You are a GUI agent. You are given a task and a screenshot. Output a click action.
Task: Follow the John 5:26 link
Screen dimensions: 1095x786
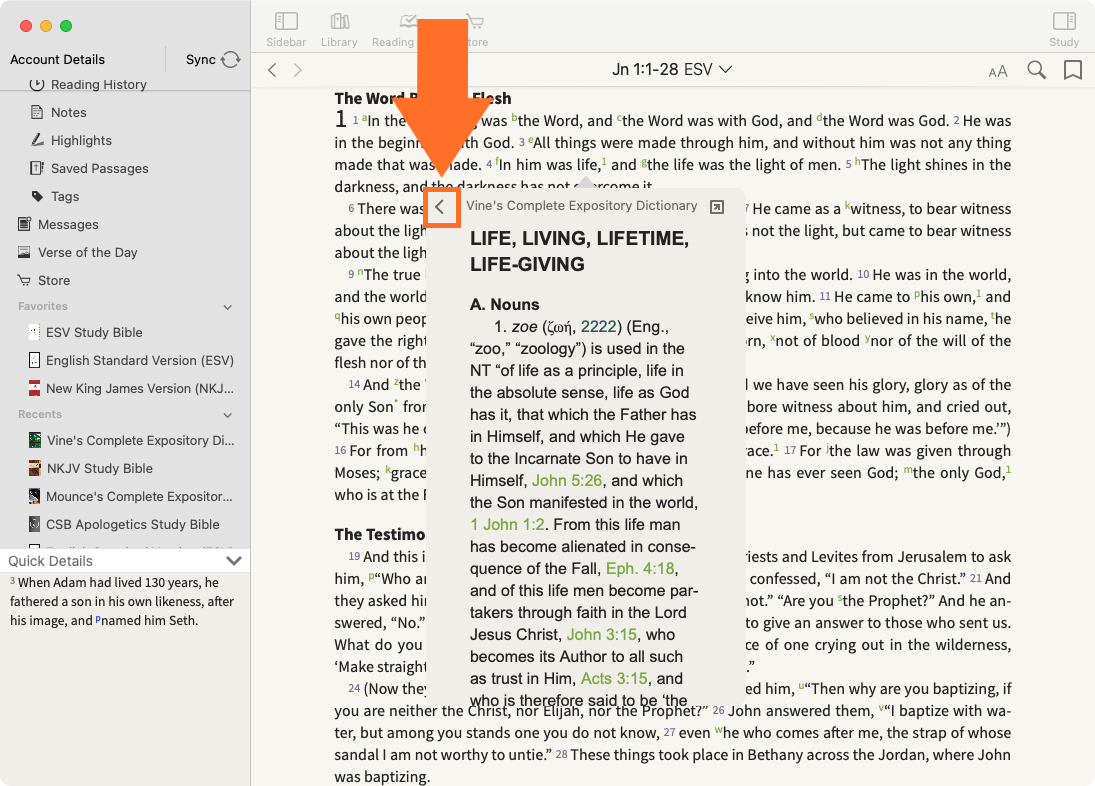(x=567, y=480)
